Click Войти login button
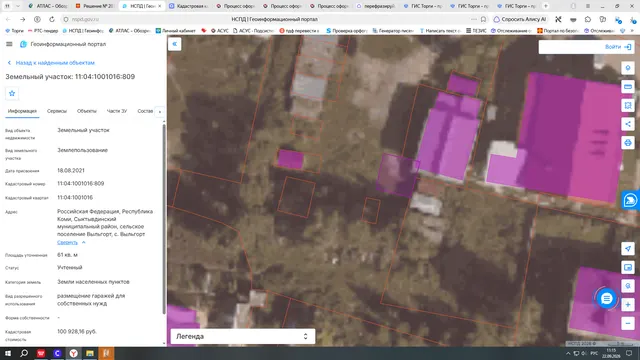 point(618,47)
